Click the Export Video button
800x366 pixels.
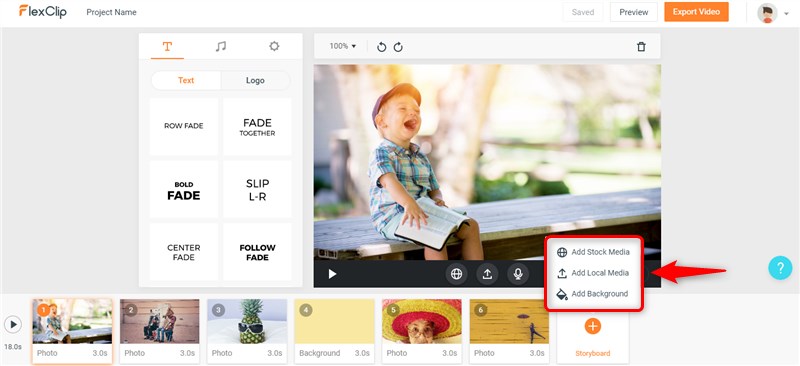pos(696,12)
